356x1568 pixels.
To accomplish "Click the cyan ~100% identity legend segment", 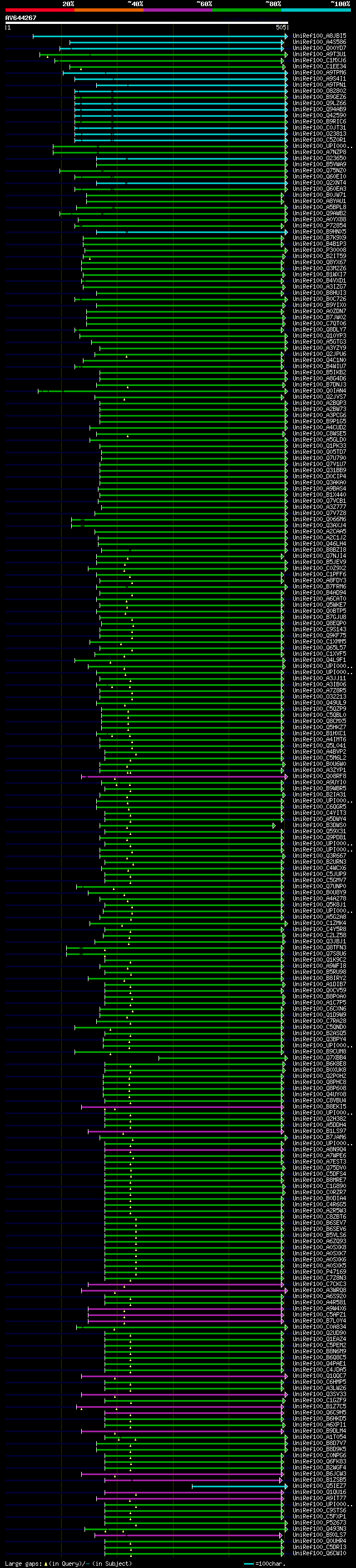I will 316,10.
